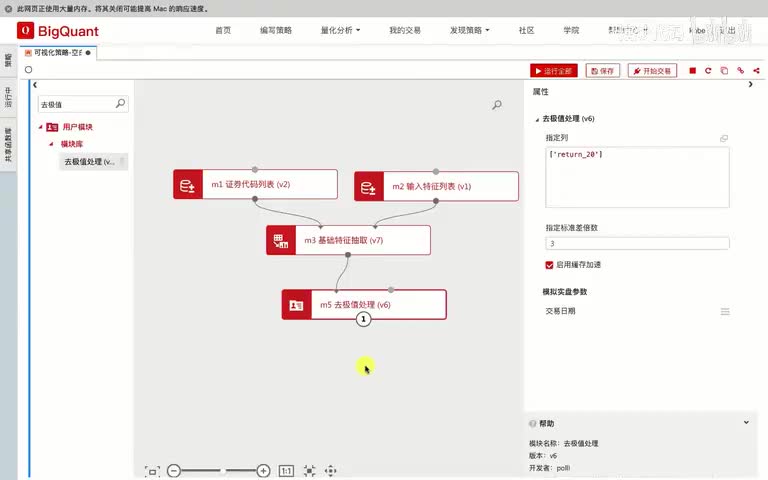Collapse the 去极值处理 (v6) properties section

[x=537, y=119]
